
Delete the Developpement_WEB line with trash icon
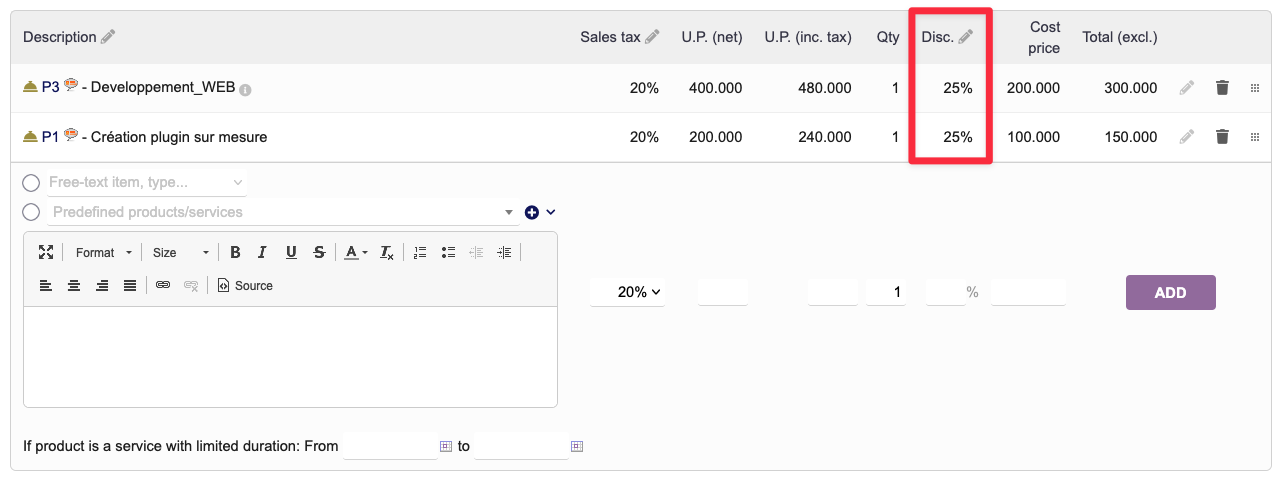tap(1221, 88)
